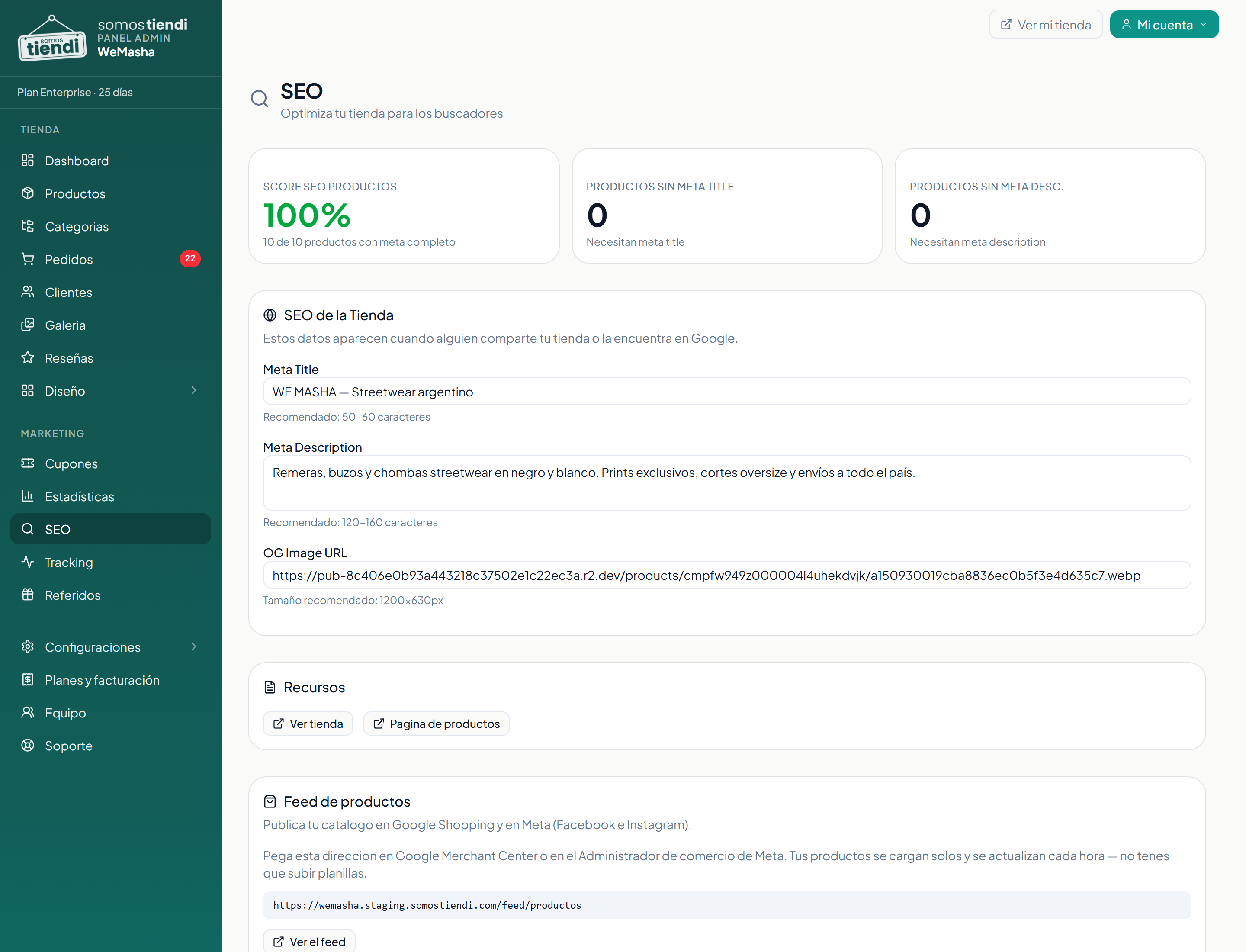Image resolution: width=1246 pixels, height=952 pixels.
Task: Go to Productos section
Action: (110, 193)
